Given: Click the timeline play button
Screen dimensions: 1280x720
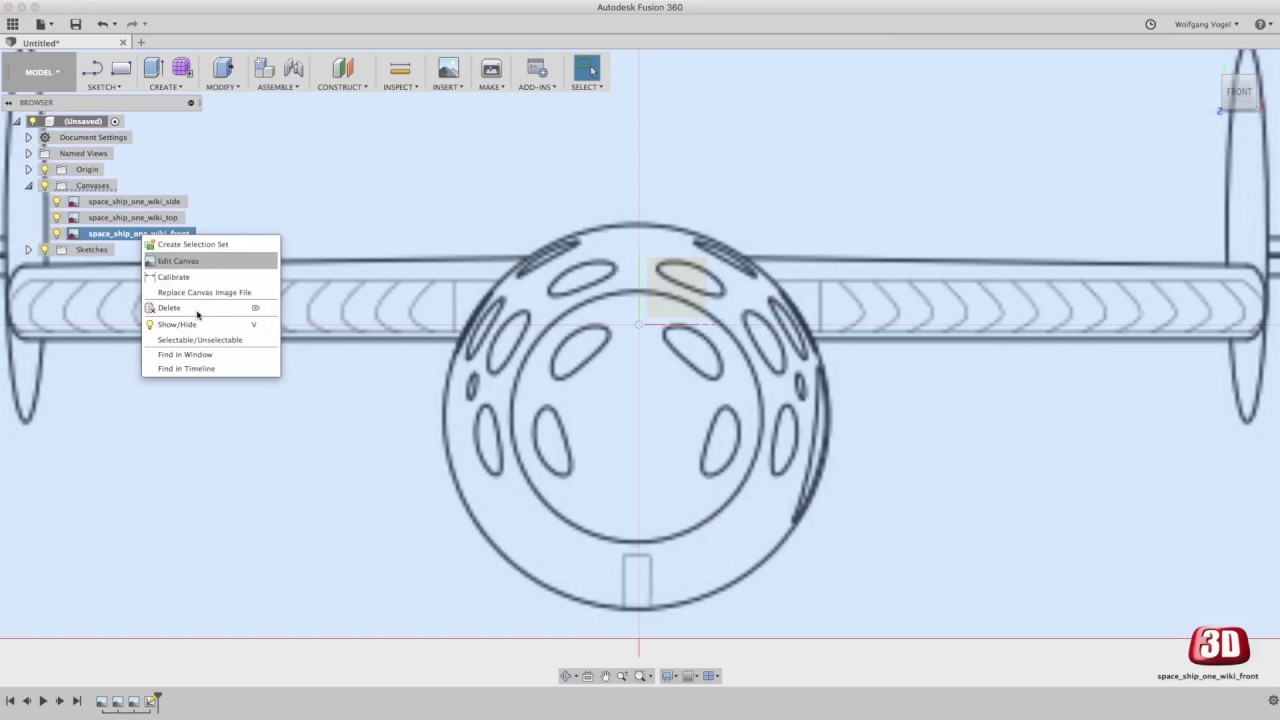Looking at the screenshot, I should 43,702.
